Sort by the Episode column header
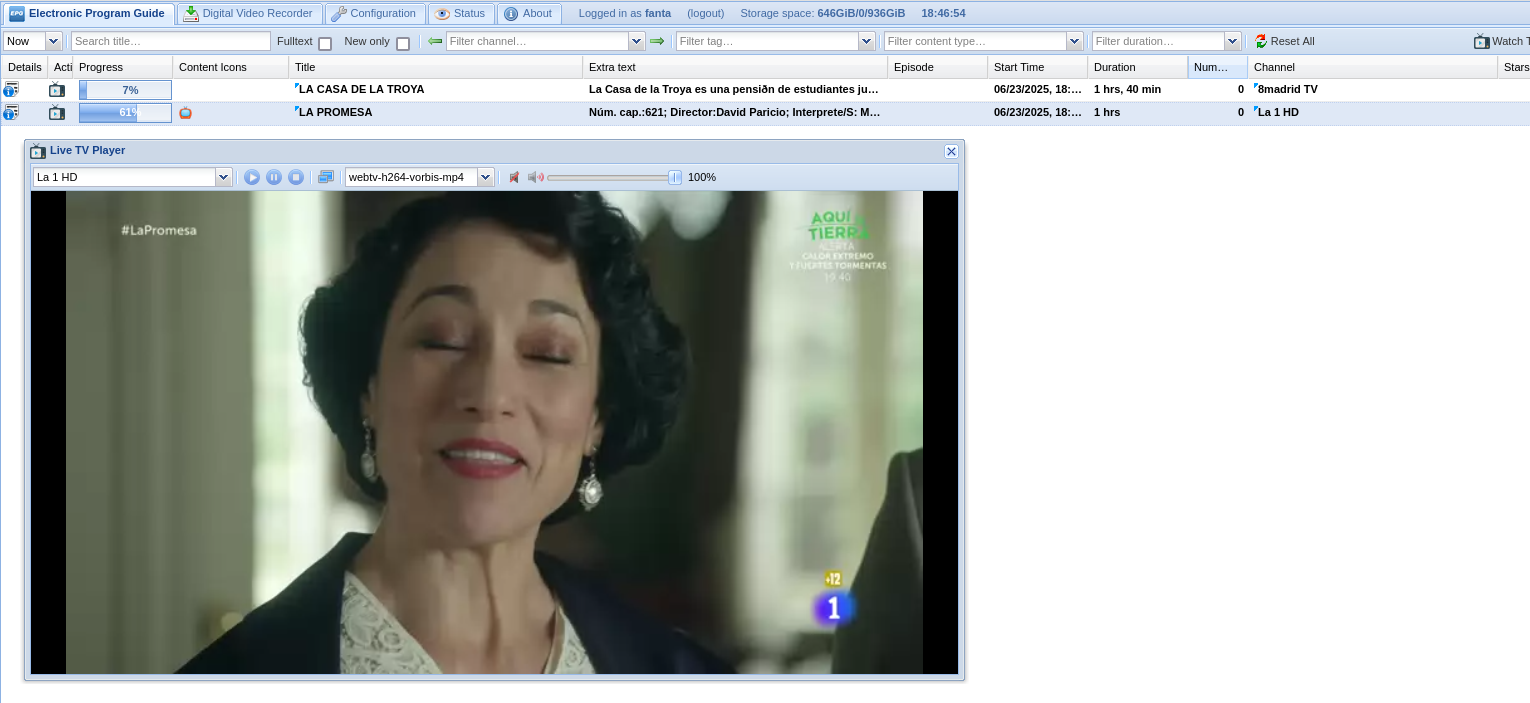The width and height of the screenshot is (1530, 703). pyautogui.click(x=937, y=67)
